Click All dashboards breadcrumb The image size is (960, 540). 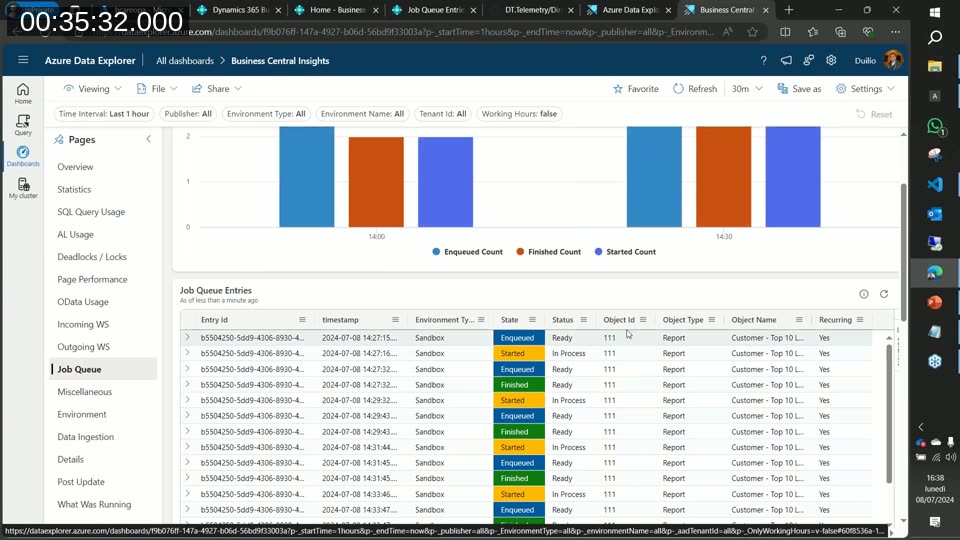(185, 61)
